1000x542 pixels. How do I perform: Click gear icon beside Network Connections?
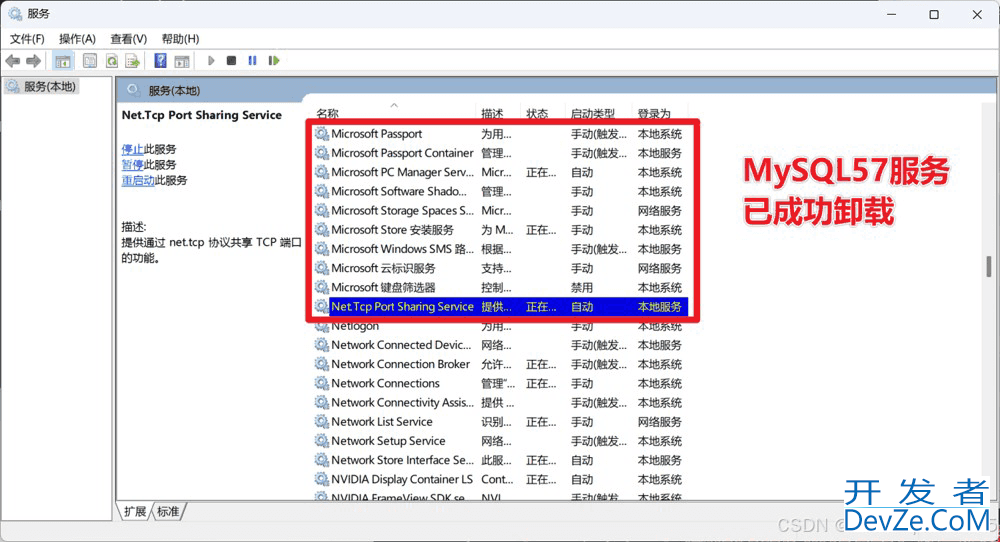click(322, 383)
